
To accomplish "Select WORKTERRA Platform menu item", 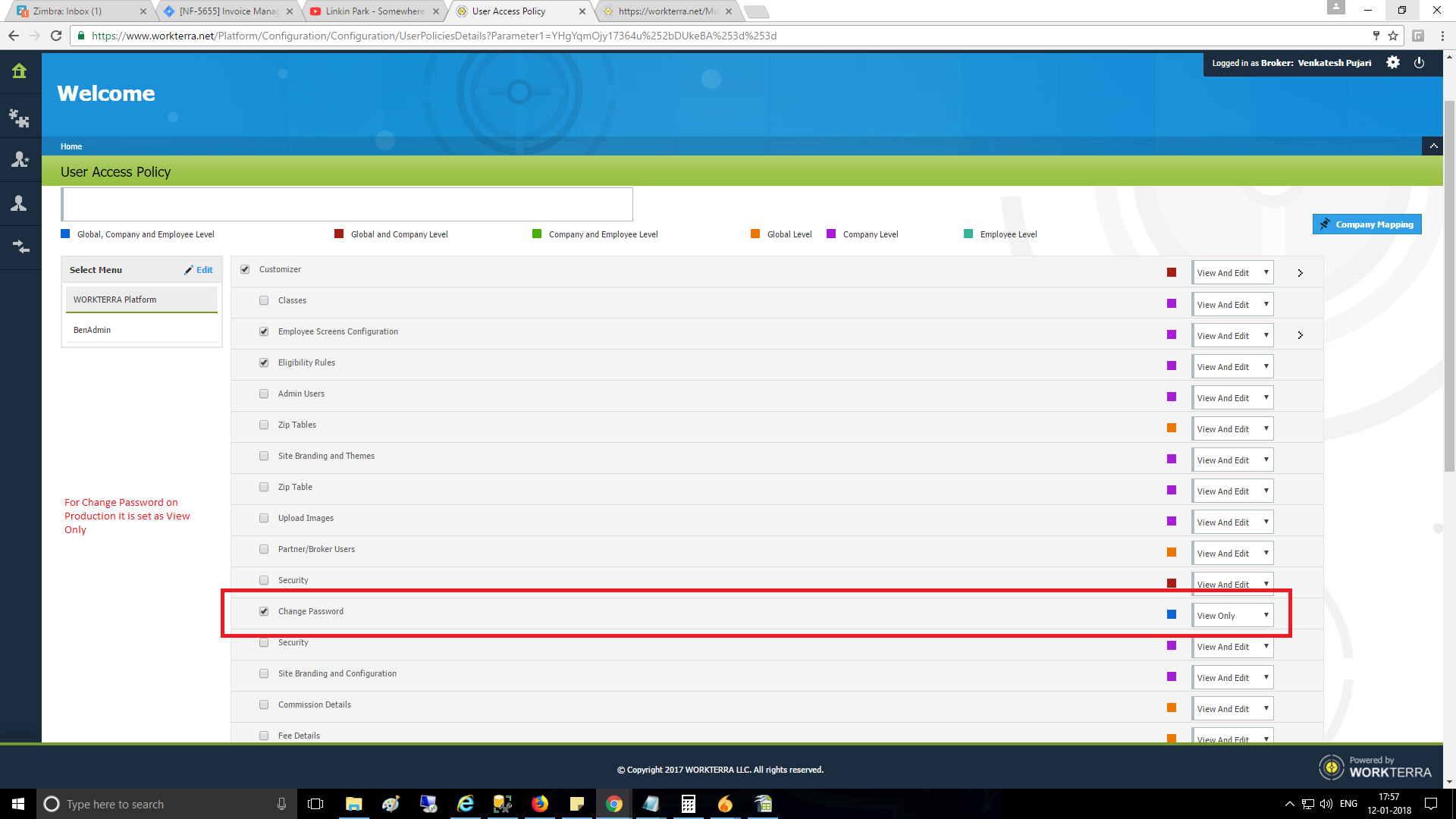I will coord(115,300).
